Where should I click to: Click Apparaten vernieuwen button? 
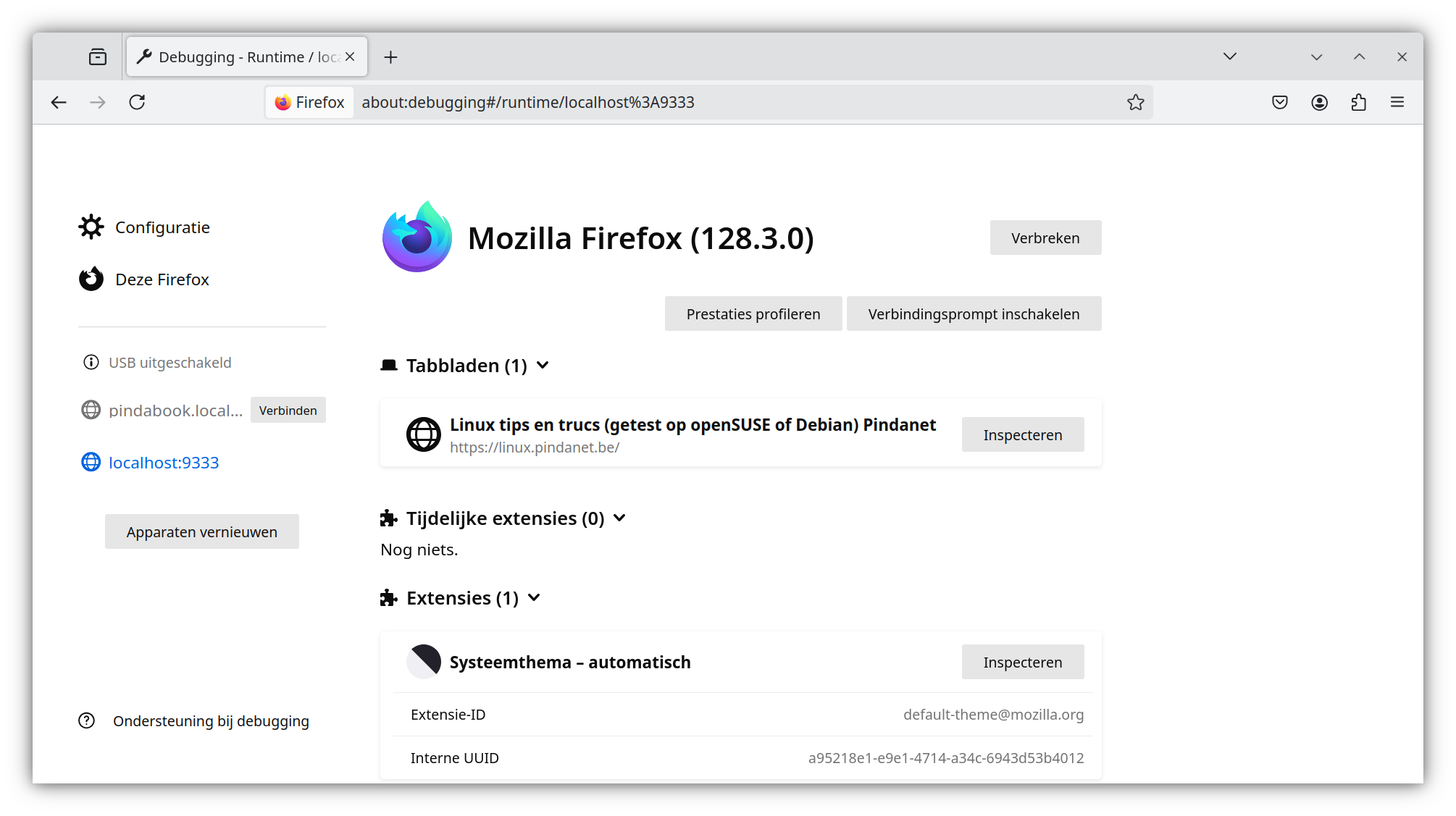[x=201, y=531]
